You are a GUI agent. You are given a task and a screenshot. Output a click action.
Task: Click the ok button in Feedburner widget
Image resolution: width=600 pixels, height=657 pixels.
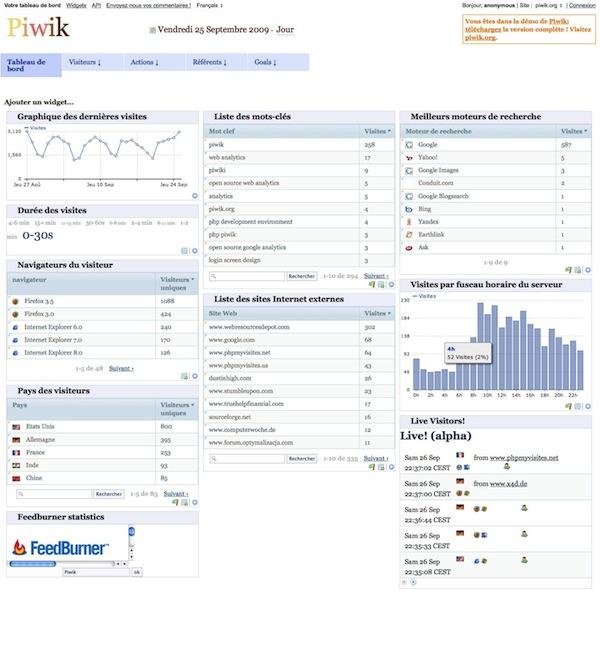tap(137, 572)
